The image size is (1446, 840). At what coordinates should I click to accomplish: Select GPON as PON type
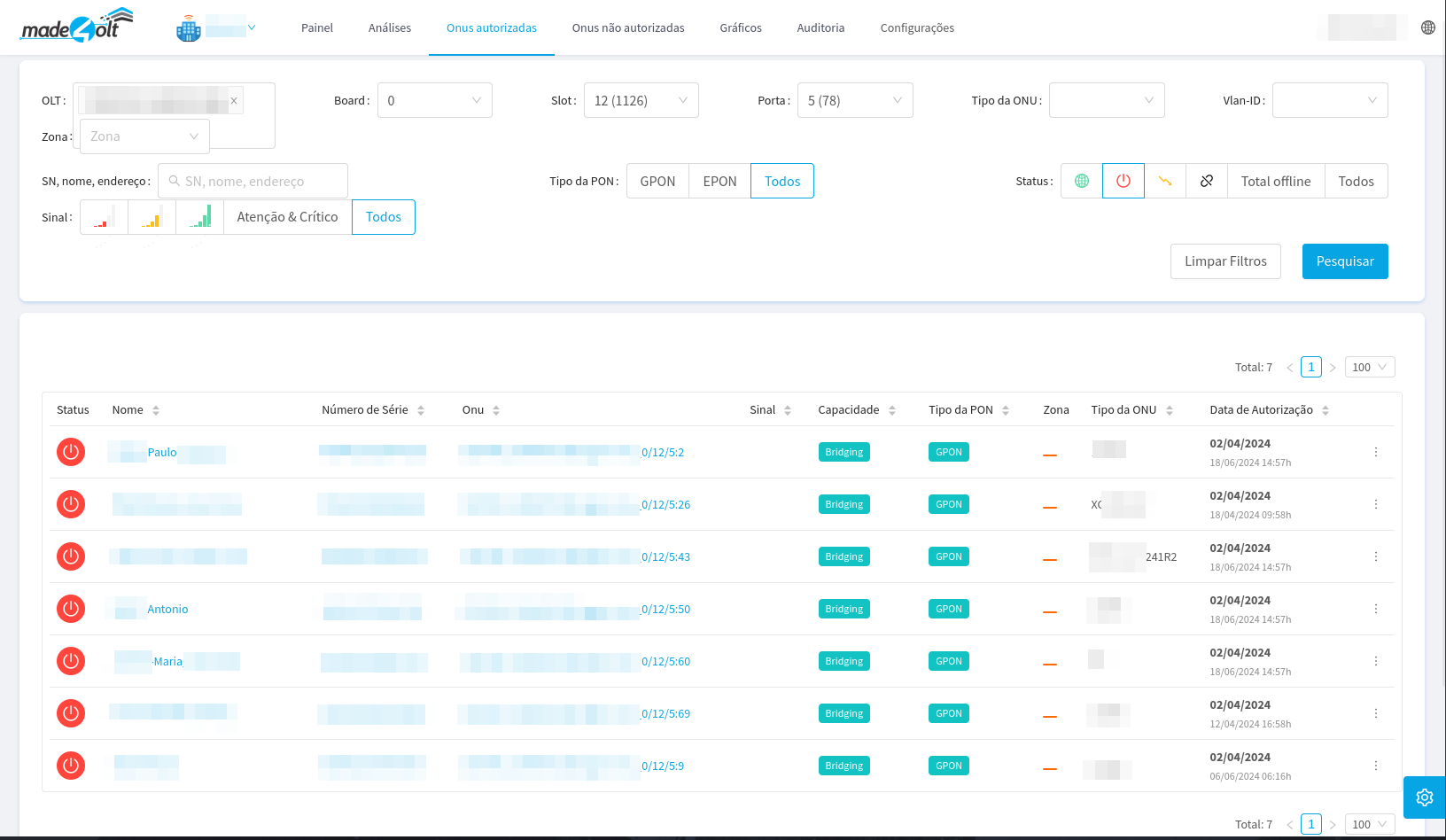[x=657, y=181]
